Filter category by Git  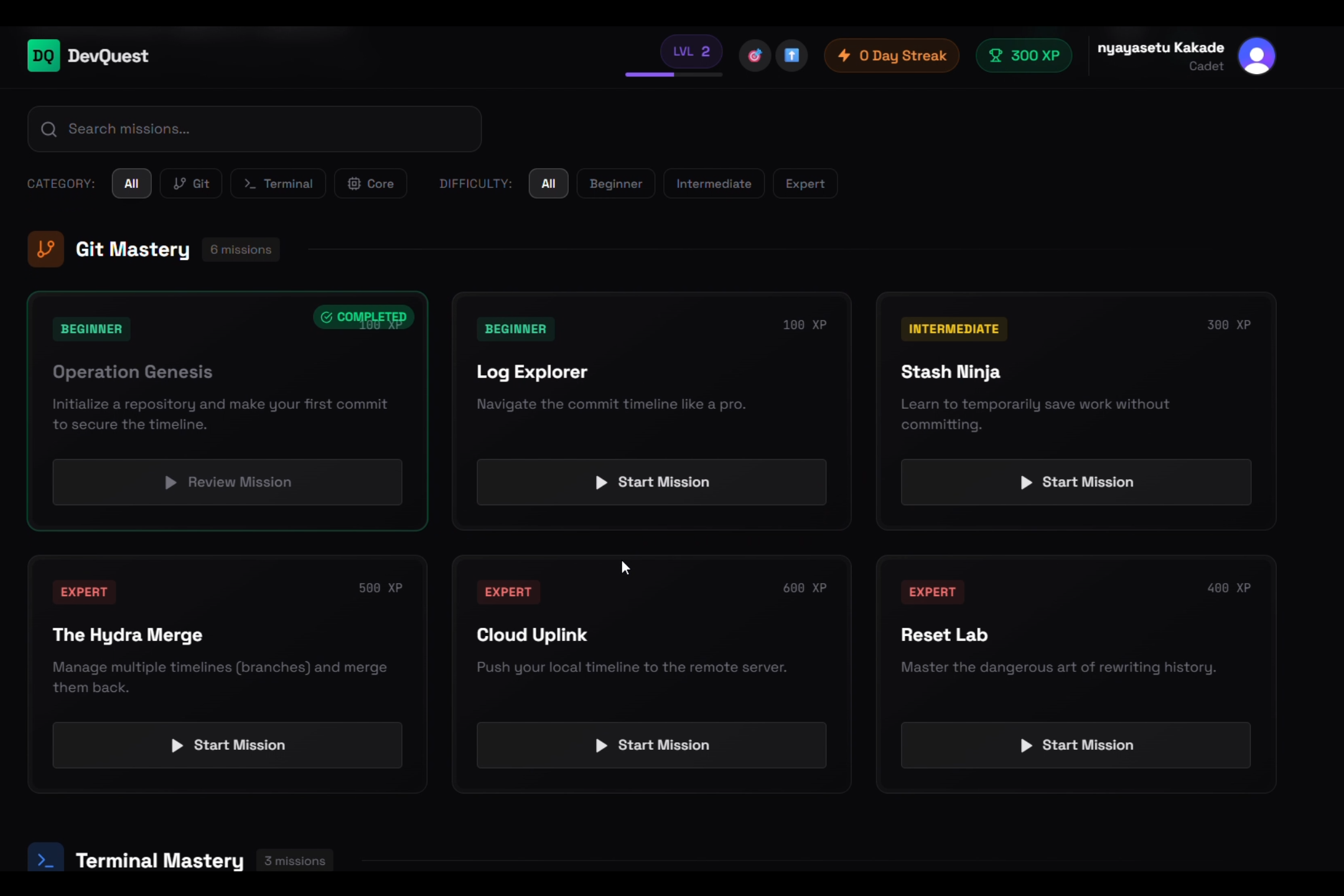tap(191, 184)
